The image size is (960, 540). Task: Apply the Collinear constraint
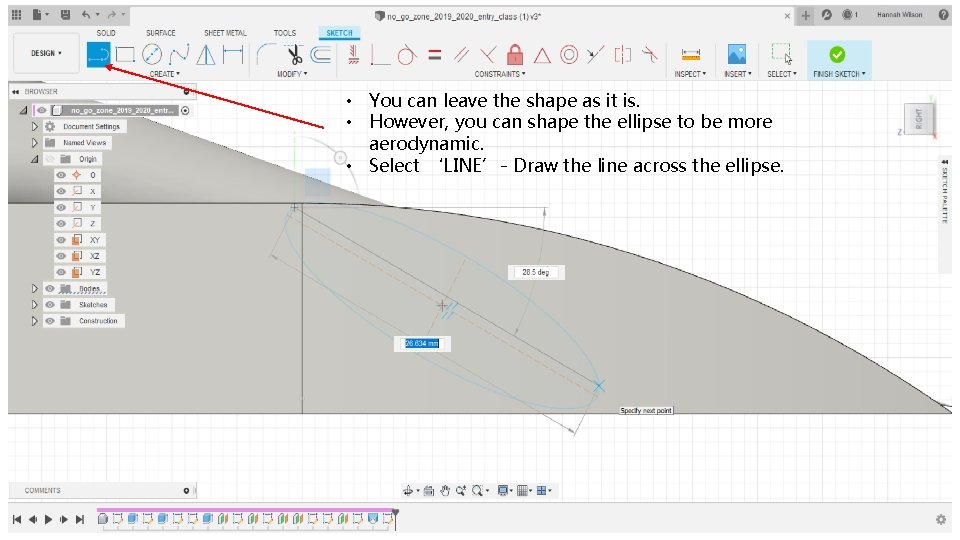coord(595,55)
